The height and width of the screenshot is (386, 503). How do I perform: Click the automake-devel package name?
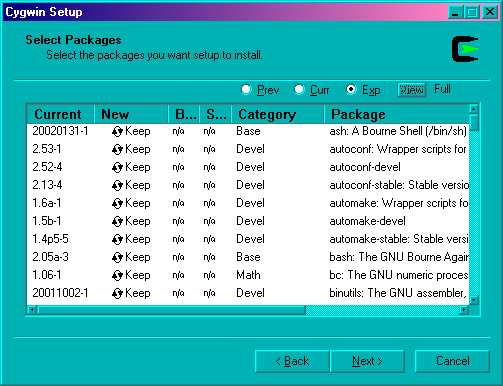coord(367,221)
